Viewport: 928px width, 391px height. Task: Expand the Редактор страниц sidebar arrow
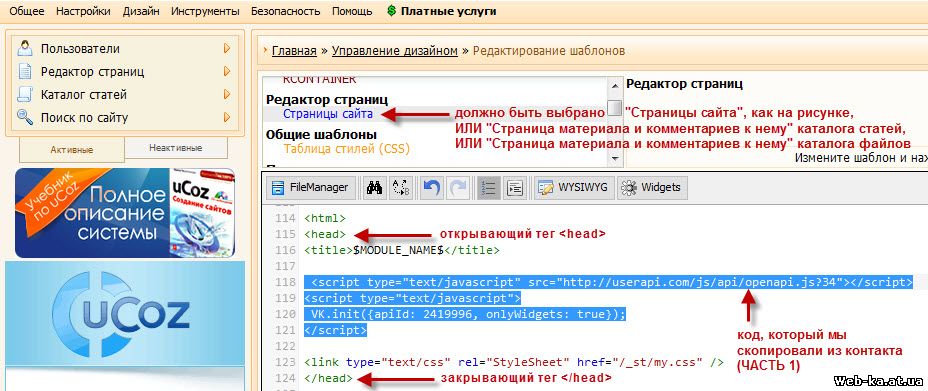[x=227, y=72]
